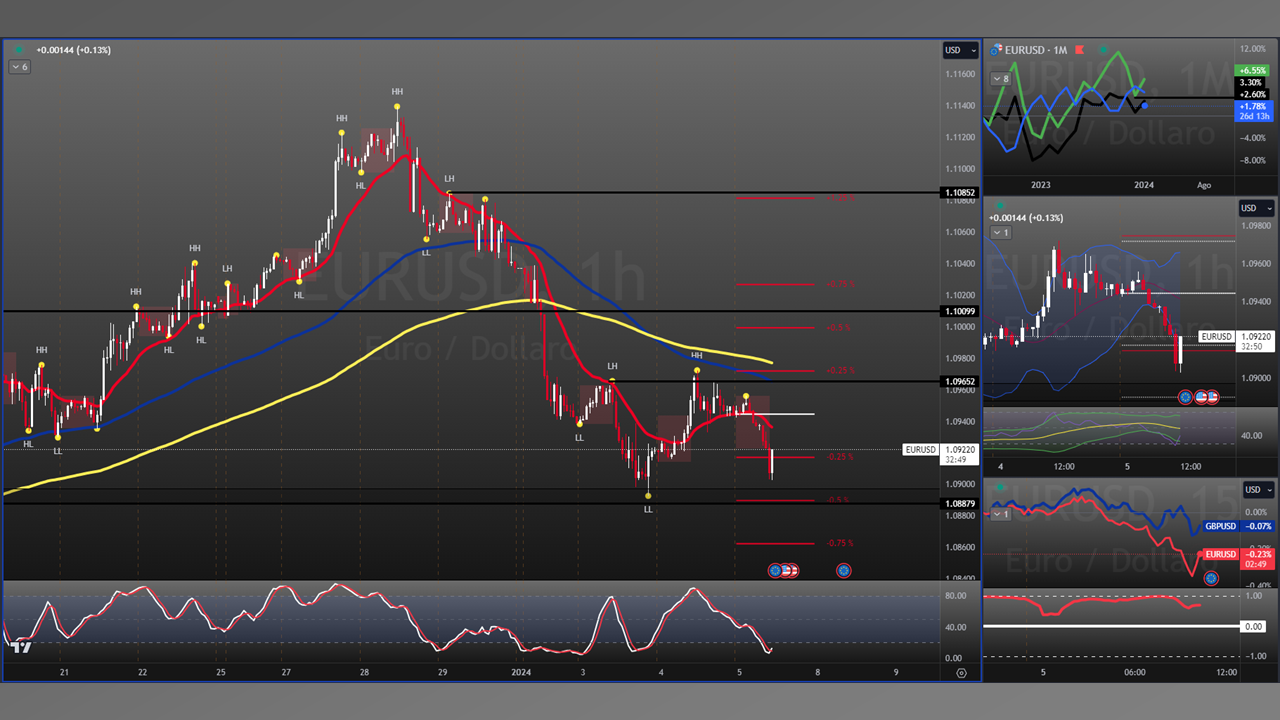Click the red flag icon beside EURUSD 1M title
Image resolution: width=1280 pixels, height=720 pixels.
(1082, 50)
